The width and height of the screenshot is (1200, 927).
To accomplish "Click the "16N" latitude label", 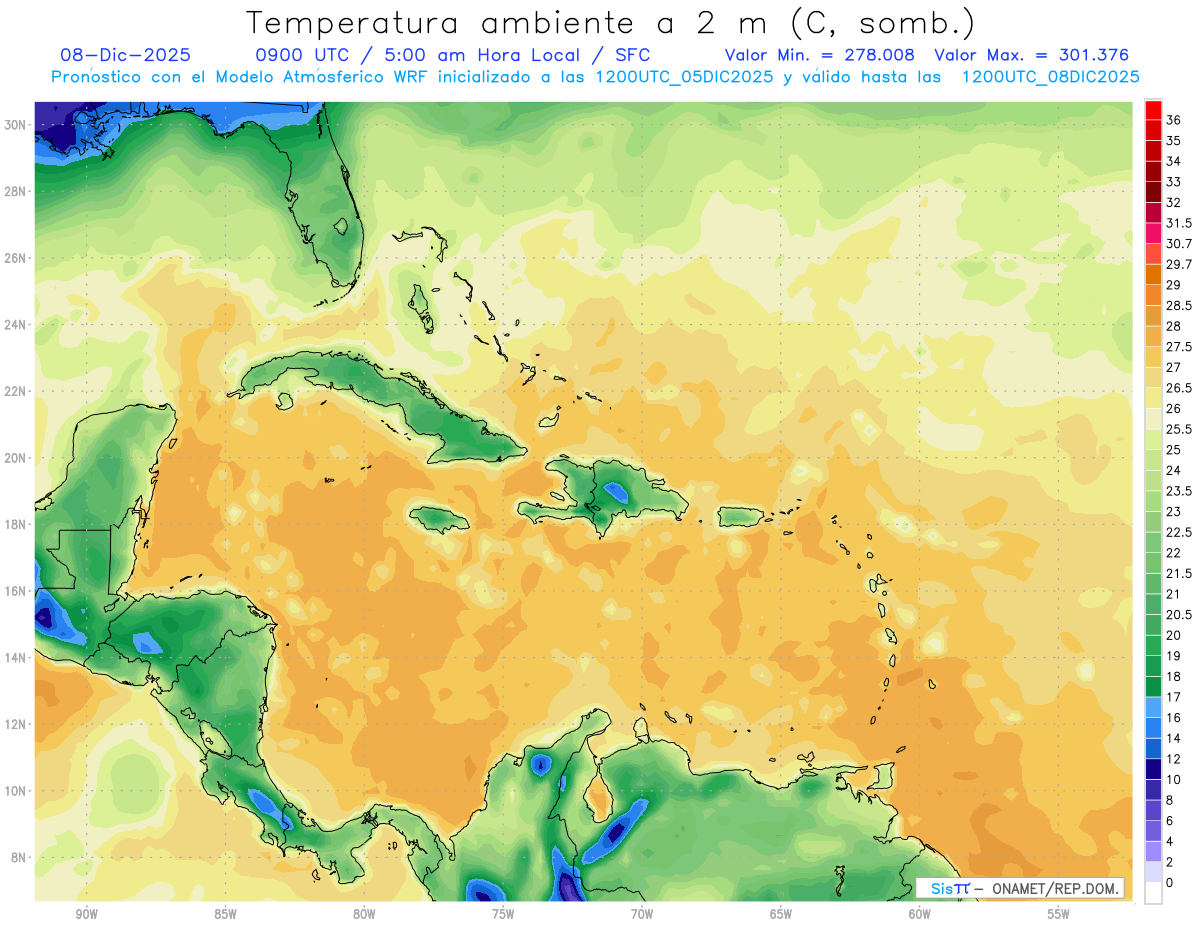I will point(16,591).
